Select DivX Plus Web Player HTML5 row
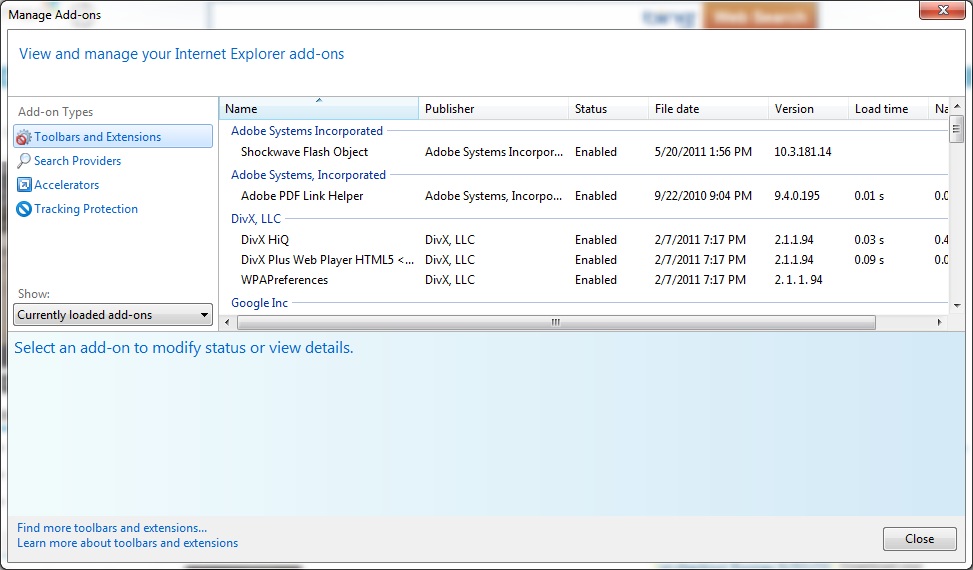Image resolution: width=973 pixels, height=570 pixels. pos(327,260)
